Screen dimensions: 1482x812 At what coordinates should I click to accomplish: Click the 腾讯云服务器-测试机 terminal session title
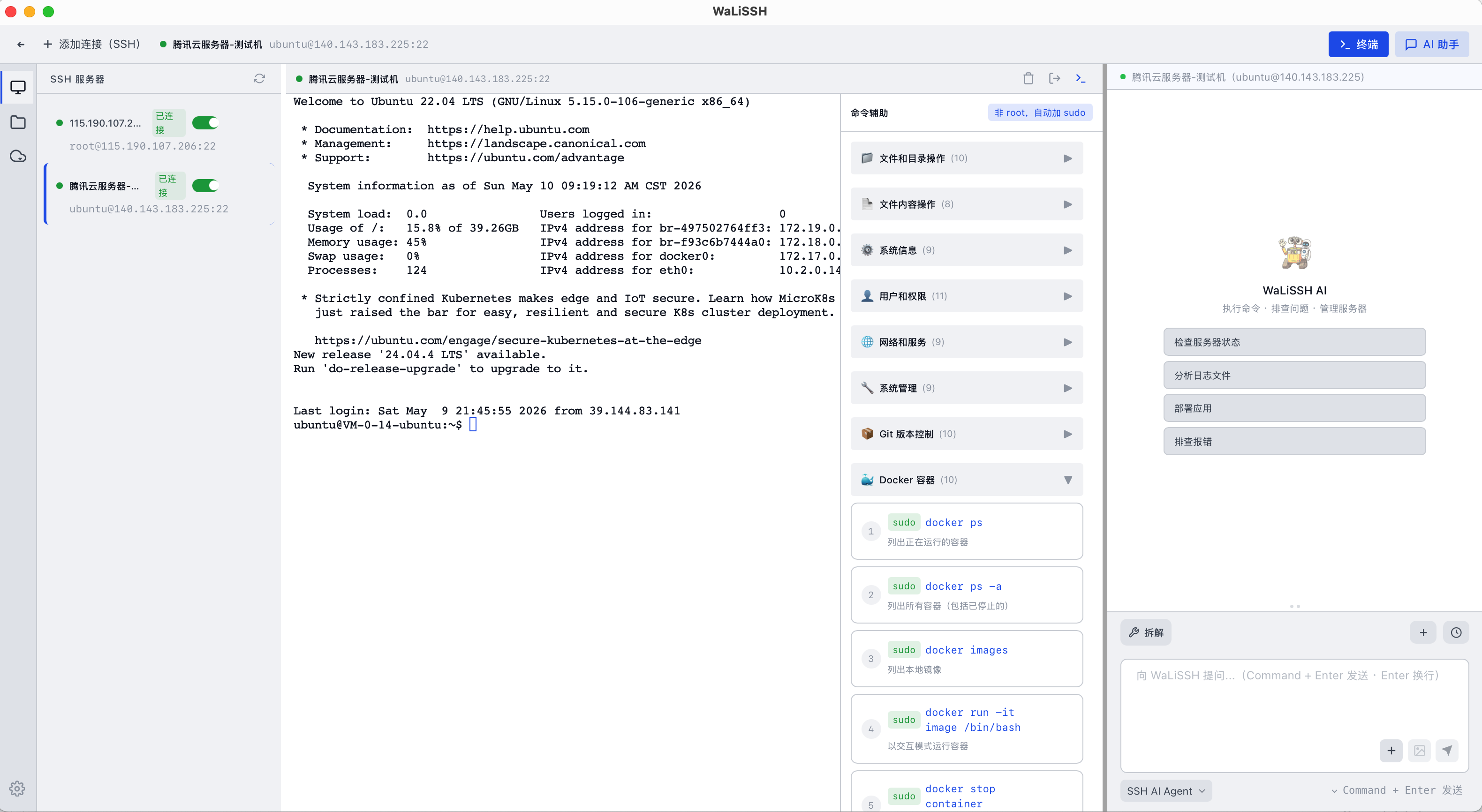pyautogui.click(x=353, y=79)
